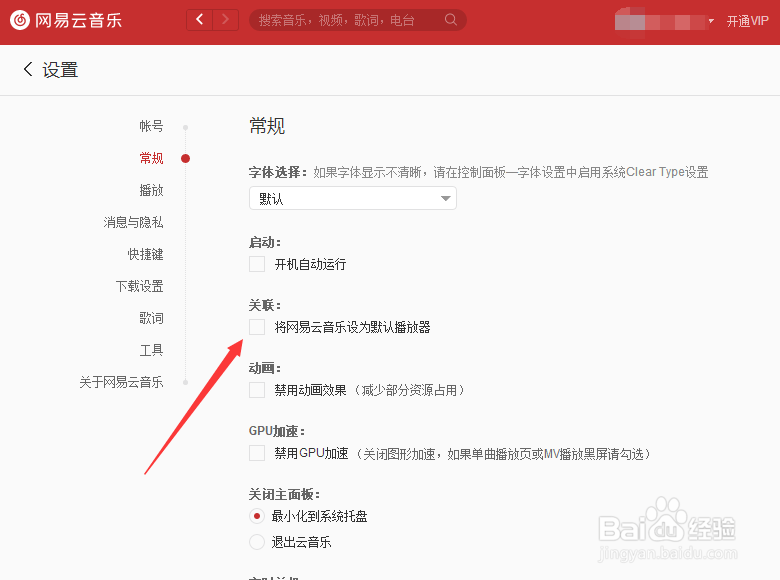780x580 pixels.
Task: Go to the 快捷键 section
Action: pyautogui.click(x=145, y=254)
